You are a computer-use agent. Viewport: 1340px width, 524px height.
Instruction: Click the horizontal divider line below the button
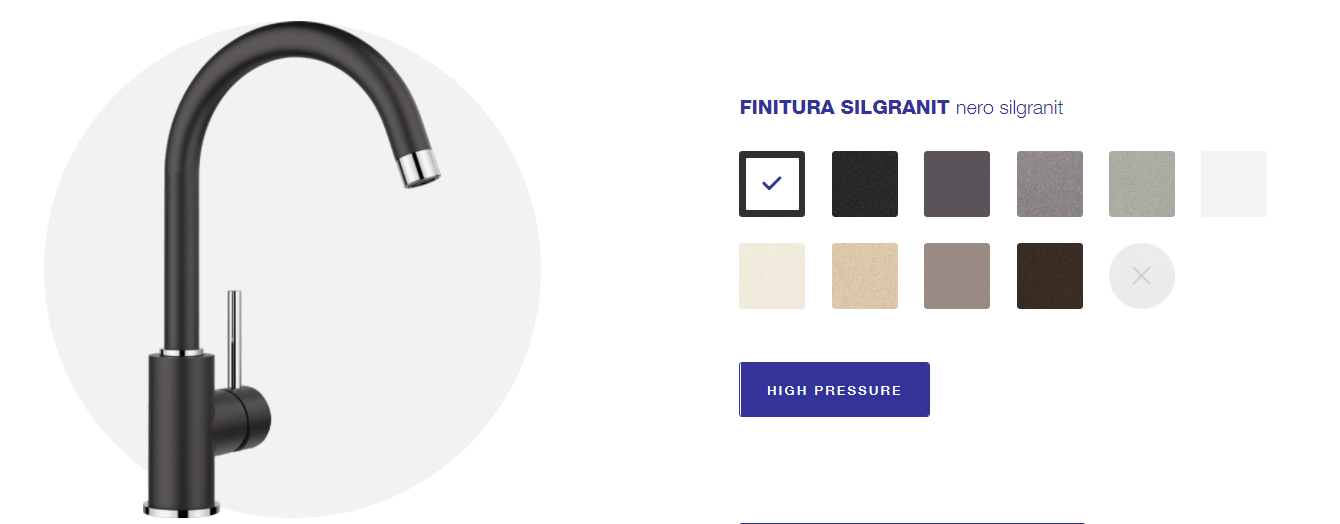pos(912,522)
